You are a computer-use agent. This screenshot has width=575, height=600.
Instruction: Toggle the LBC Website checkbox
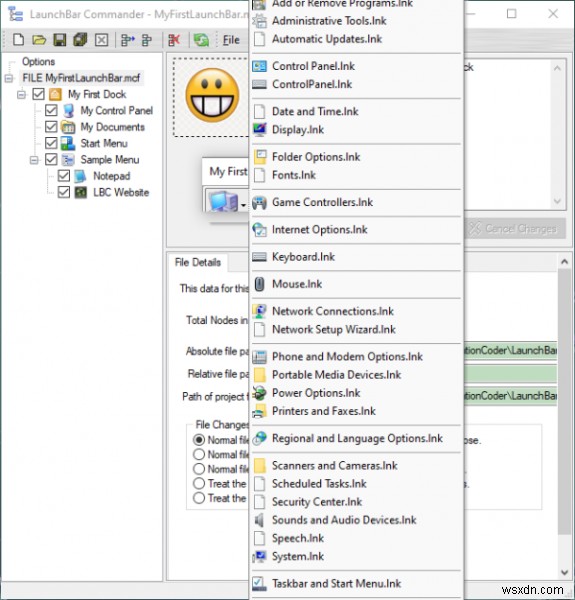(64, 192)
